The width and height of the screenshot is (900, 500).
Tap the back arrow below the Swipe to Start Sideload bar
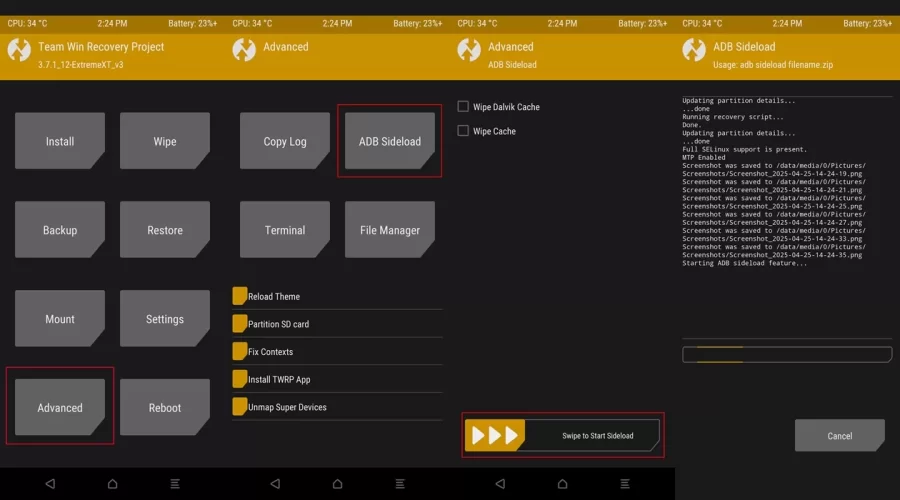(500, 484)
